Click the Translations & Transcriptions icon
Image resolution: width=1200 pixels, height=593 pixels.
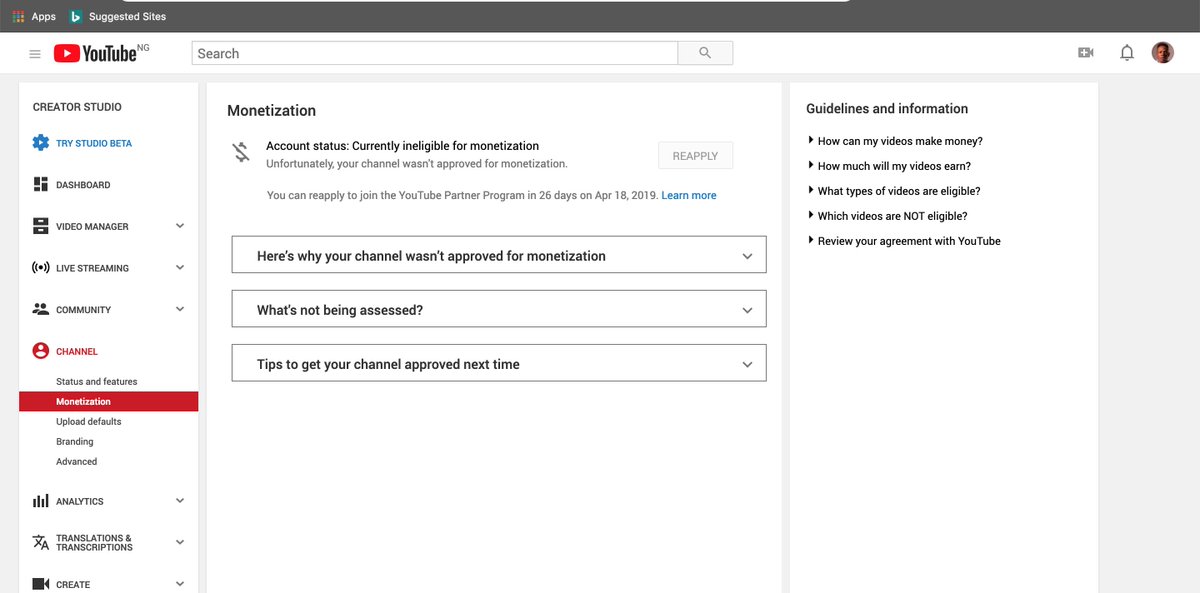click(41, 542)
